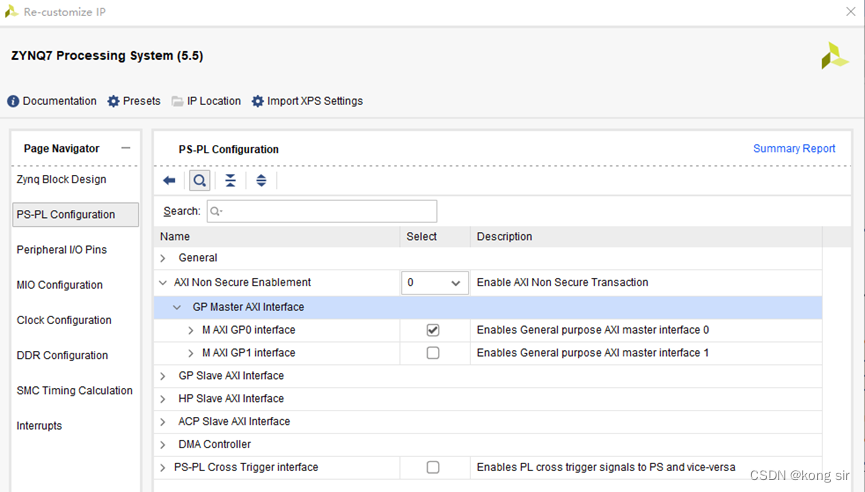Click the Documentation info icon
The image size is (865, 492).
coord(13,101)
